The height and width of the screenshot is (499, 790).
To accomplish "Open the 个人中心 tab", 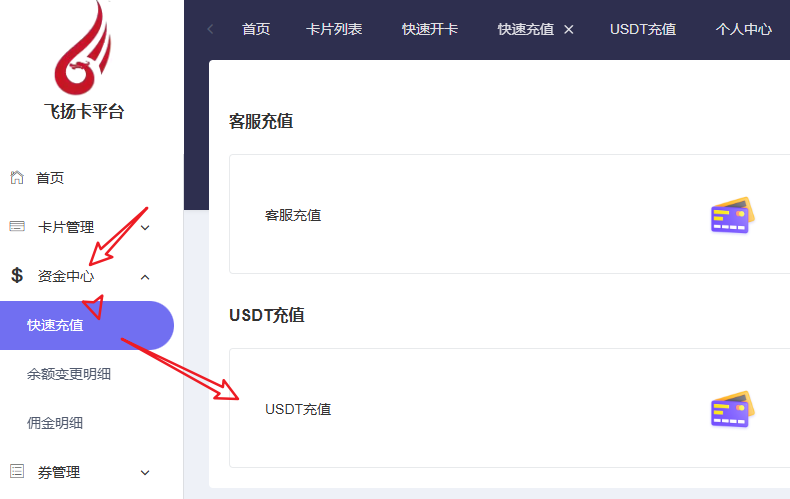I will point(743,29).
